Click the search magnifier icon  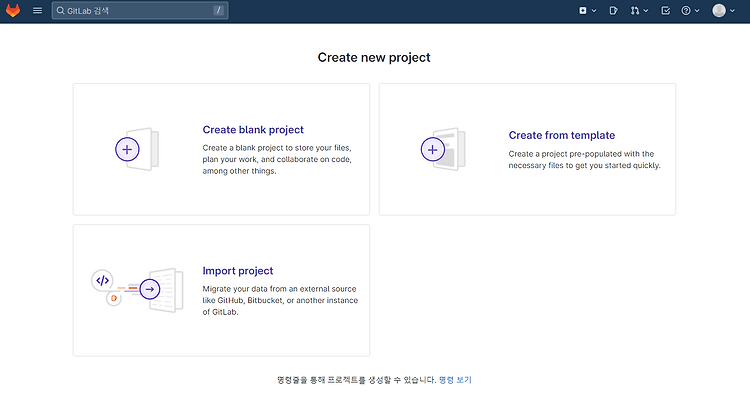point(60,11)
